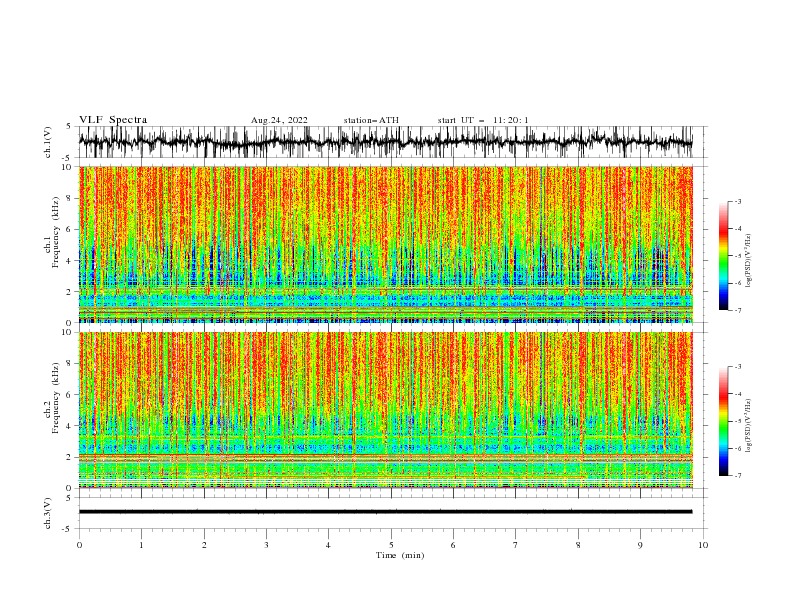Viewport: 792px width, 612px height.
Task: Click the "-3" label on ch.1 color scale
Action: (x=737, y=201)
